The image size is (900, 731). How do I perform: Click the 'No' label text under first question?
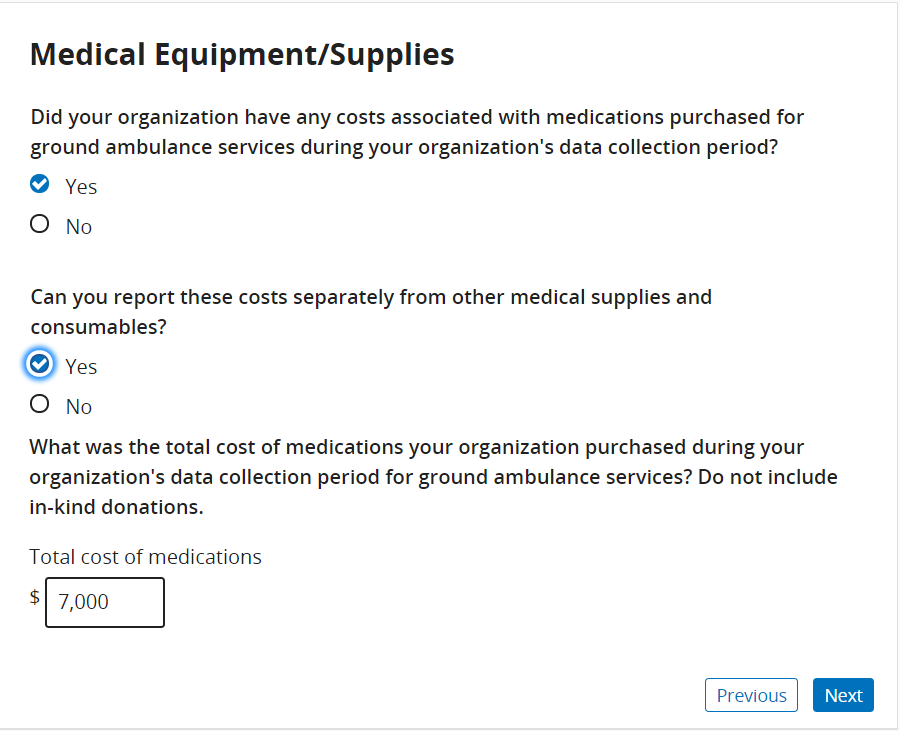point(79,227)
